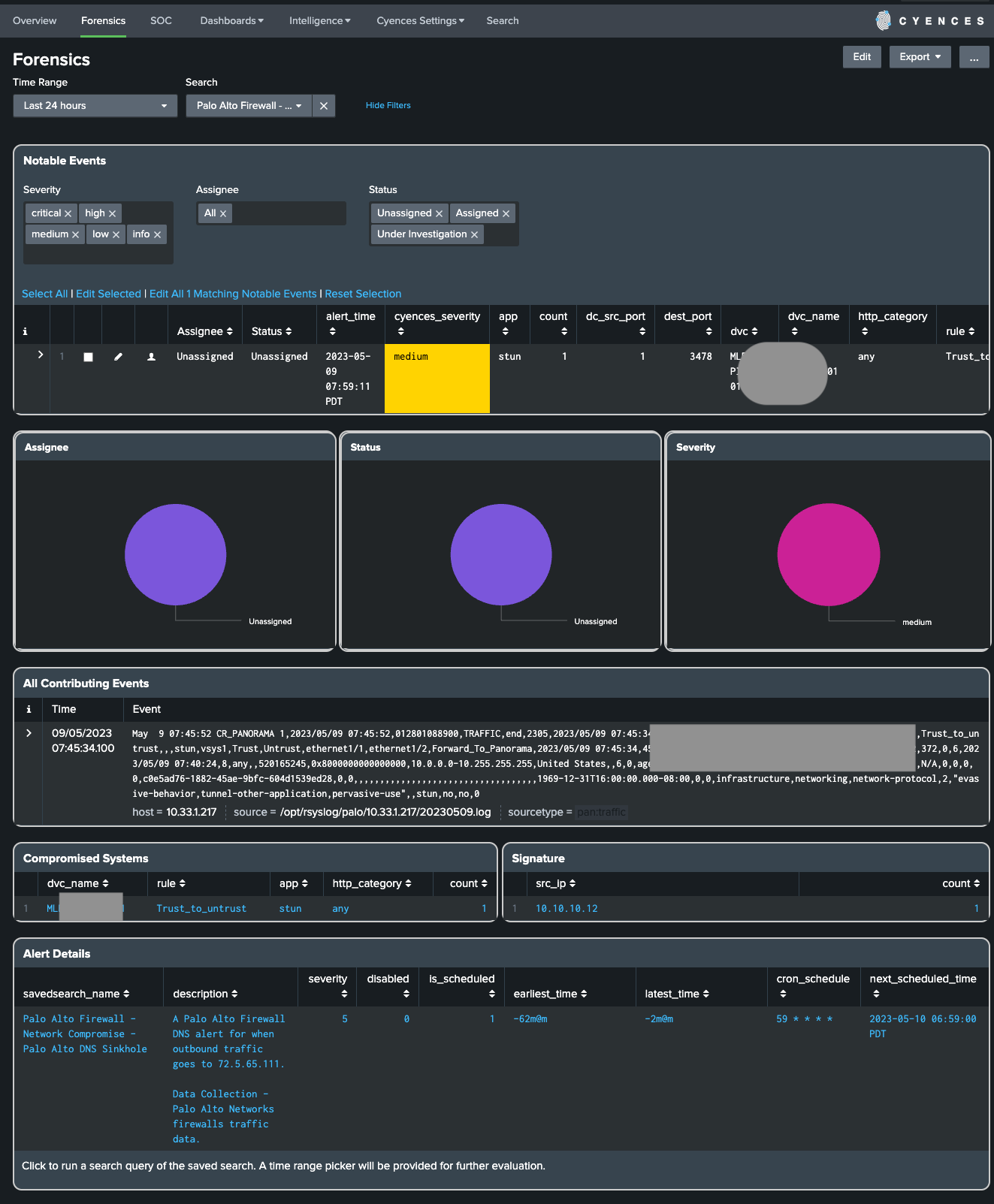Viewport: 994px width, 1204px height.
Task: Expand the notable event row details
Action: coord(41,355)
